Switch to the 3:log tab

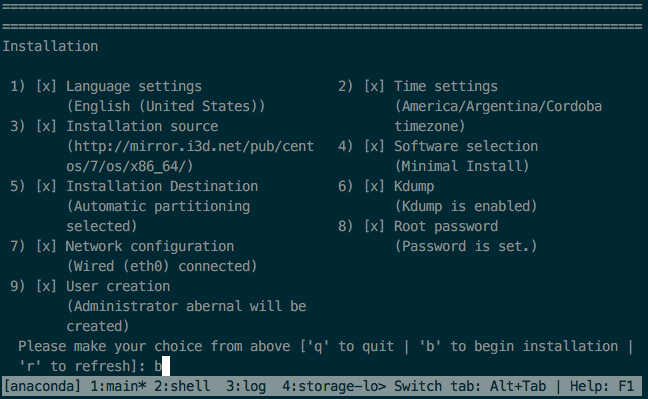coord(246,386)
